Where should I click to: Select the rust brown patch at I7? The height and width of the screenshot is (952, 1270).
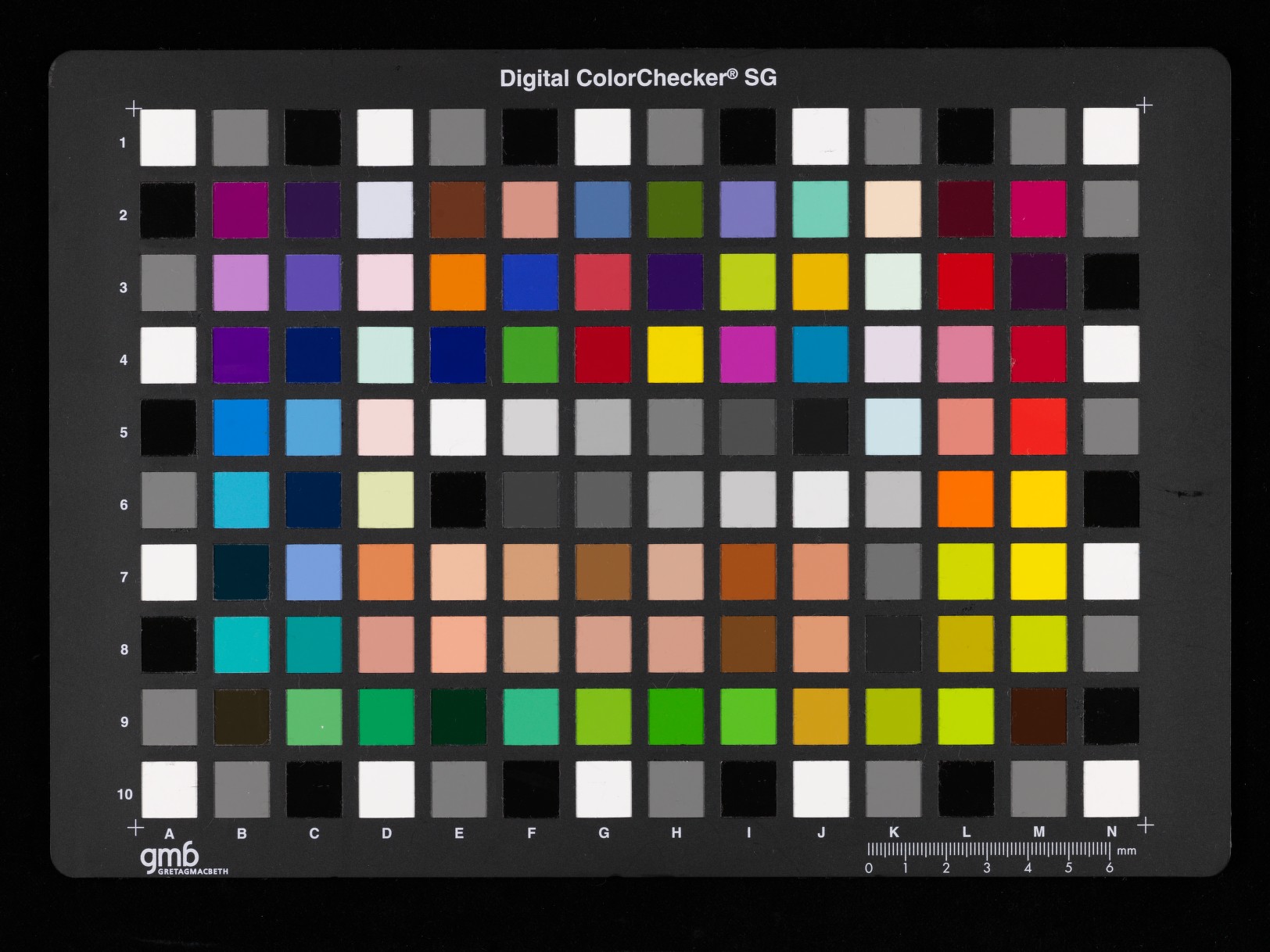748,572
